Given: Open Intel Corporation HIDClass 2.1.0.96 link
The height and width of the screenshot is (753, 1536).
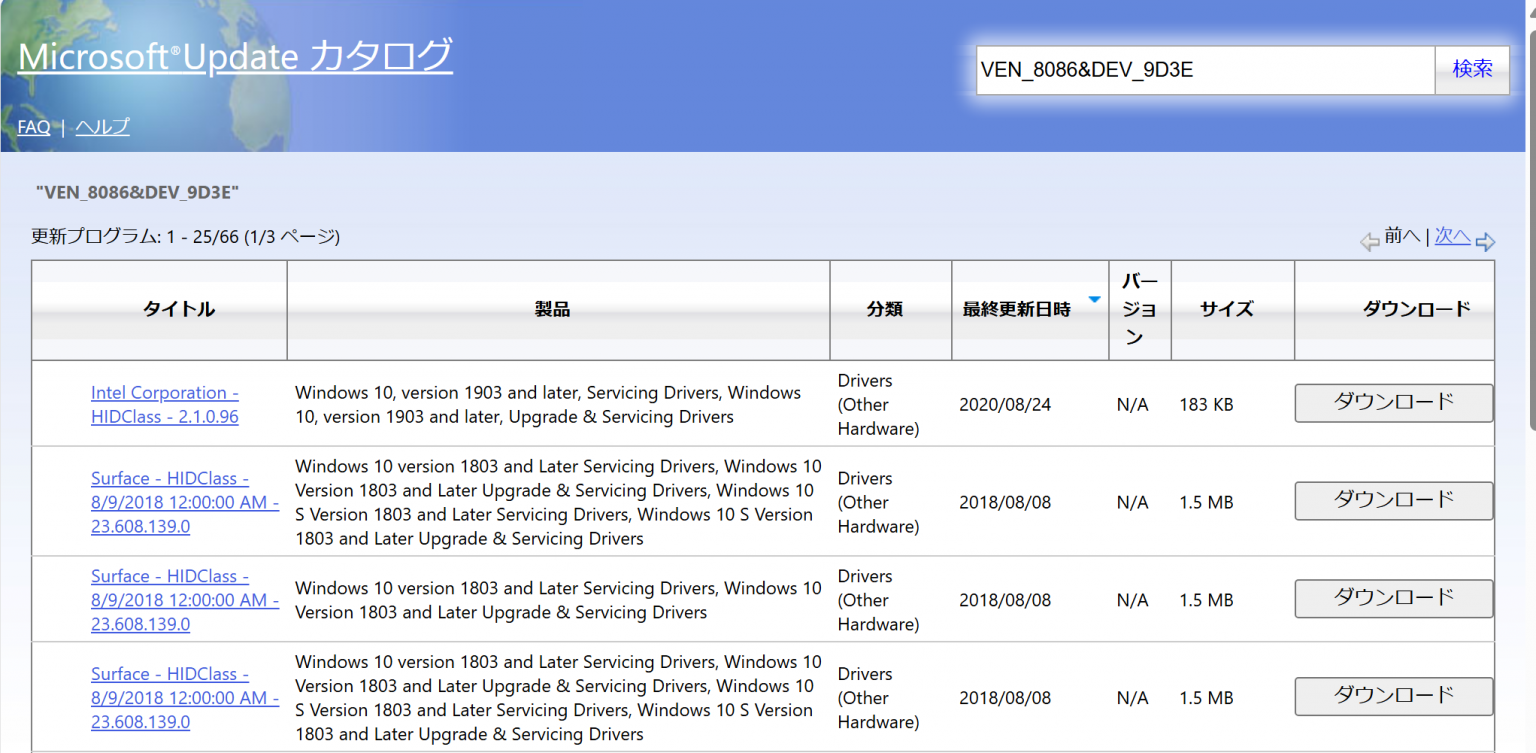Looking at the screenshot, I should pyautogui.click(x=164, y=405).
